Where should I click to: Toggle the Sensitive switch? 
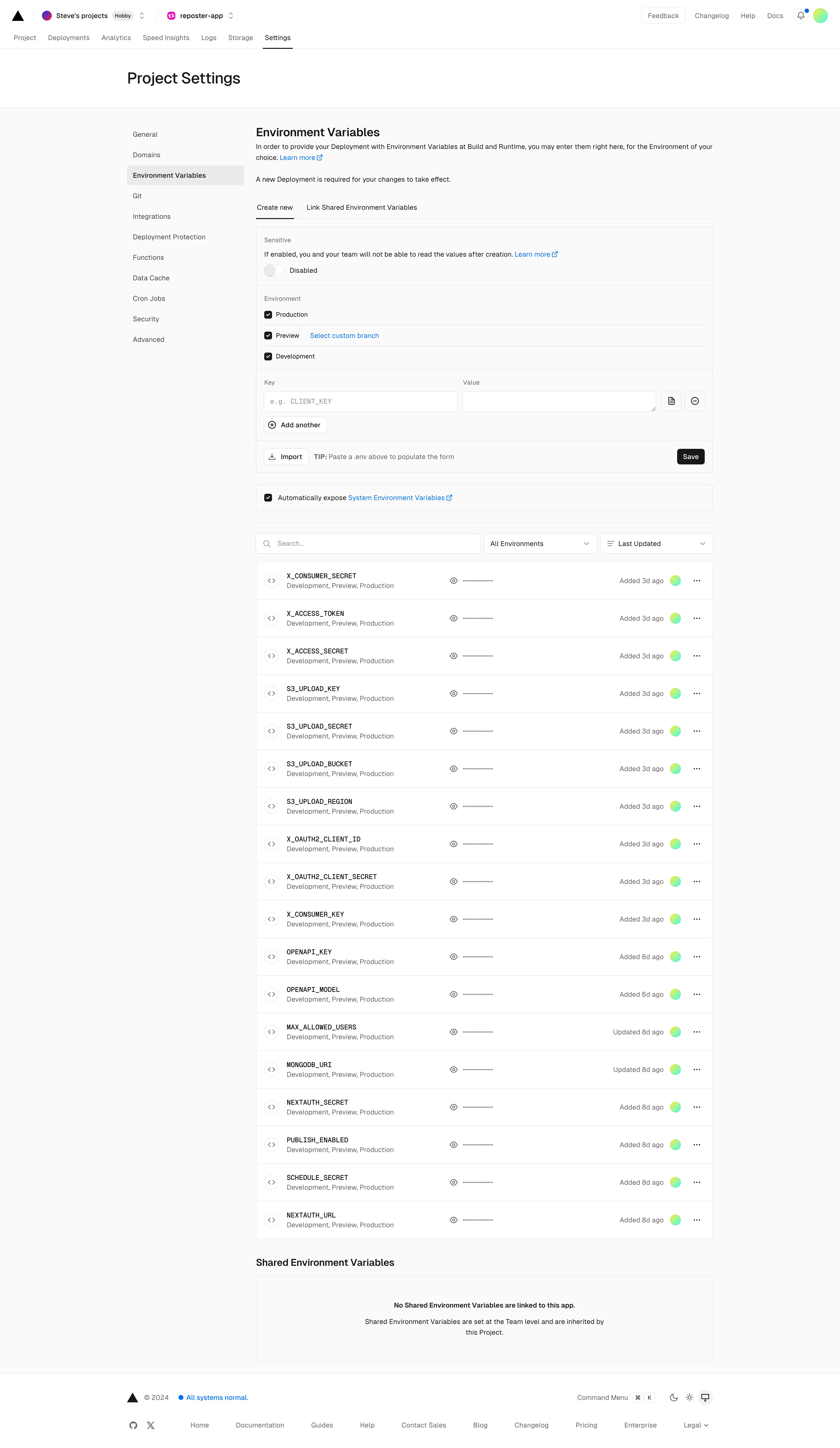(274, 271)
